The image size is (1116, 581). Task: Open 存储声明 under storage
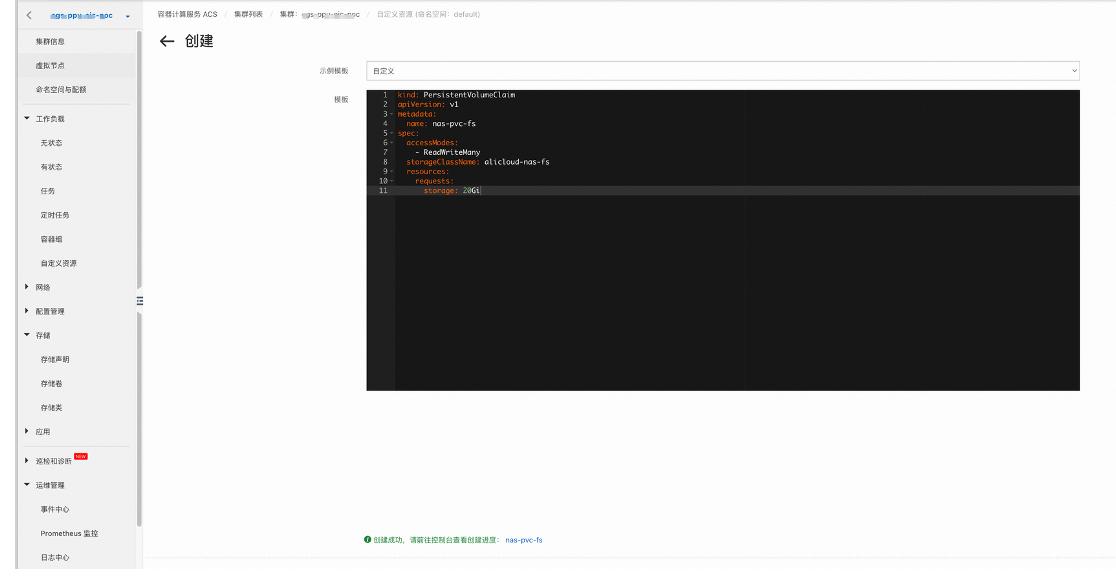point(55,360)
